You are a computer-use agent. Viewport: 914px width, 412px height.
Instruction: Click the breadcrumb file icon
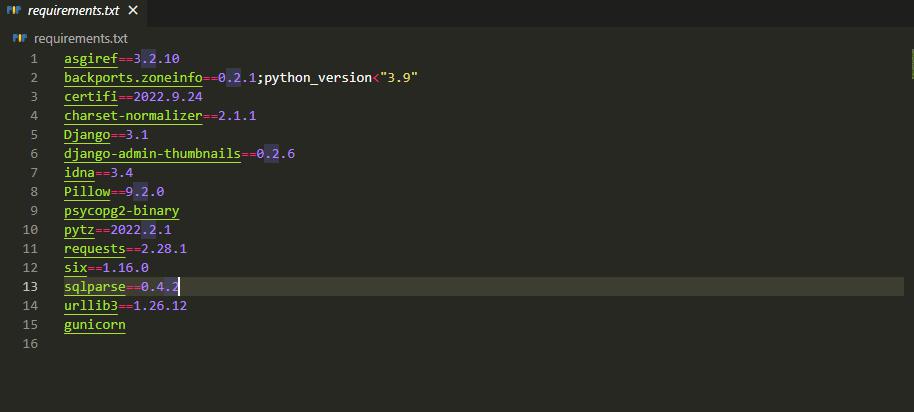coord(19,38)
